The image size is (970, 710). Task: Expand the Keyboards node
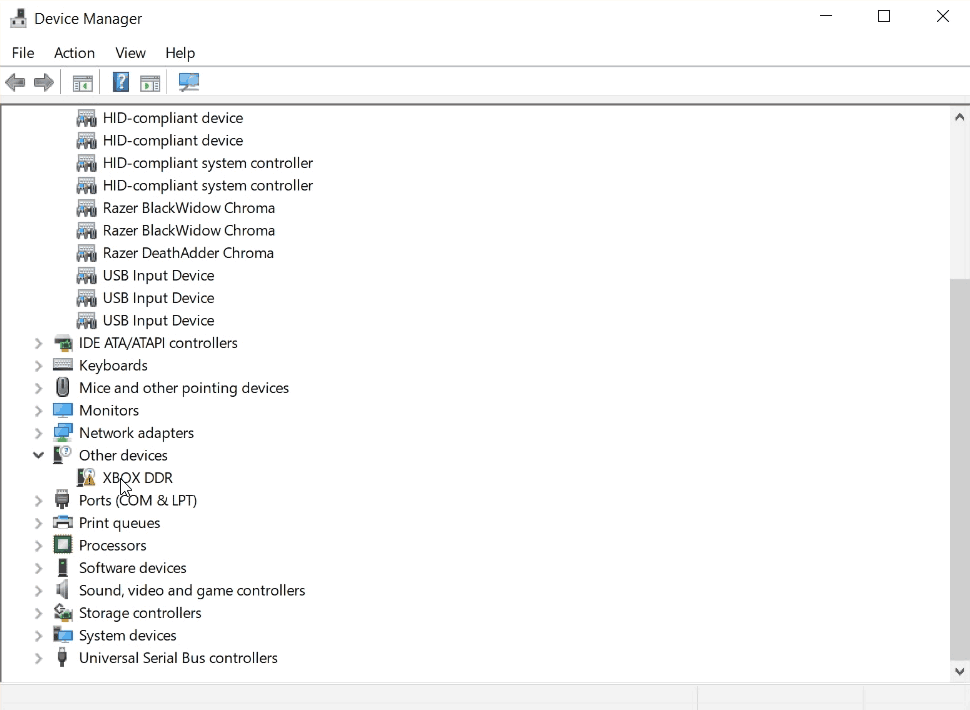pyautogui.click(x=38, y=366)
